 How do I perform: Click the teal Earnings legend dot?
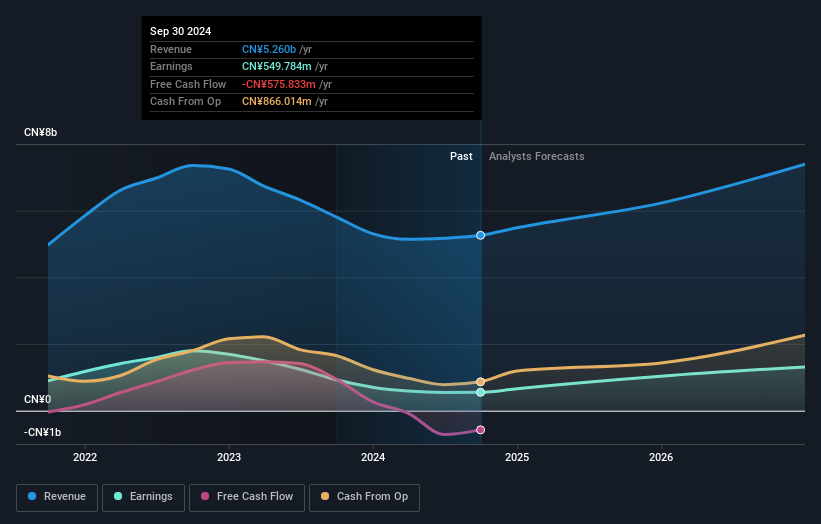pos(118,496)
